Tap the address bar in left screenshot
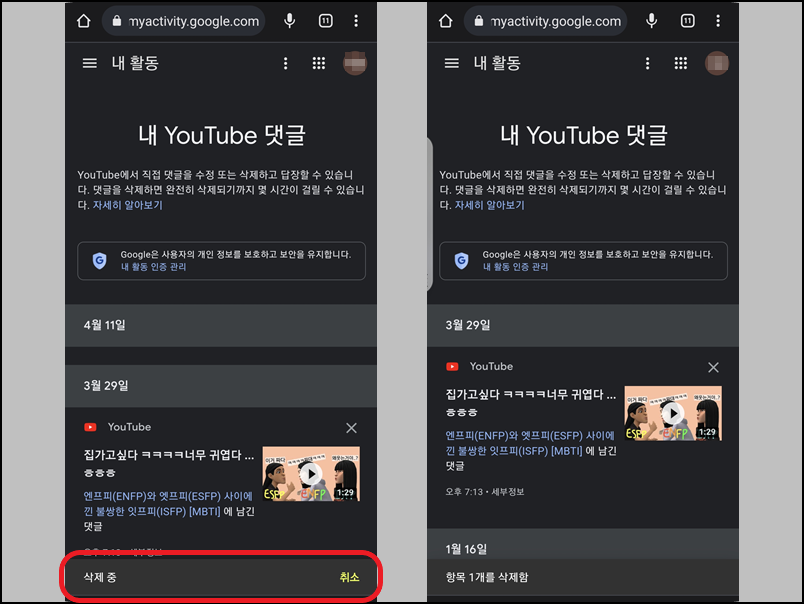This screenshot has height=604, width=804. coord(184,21)
